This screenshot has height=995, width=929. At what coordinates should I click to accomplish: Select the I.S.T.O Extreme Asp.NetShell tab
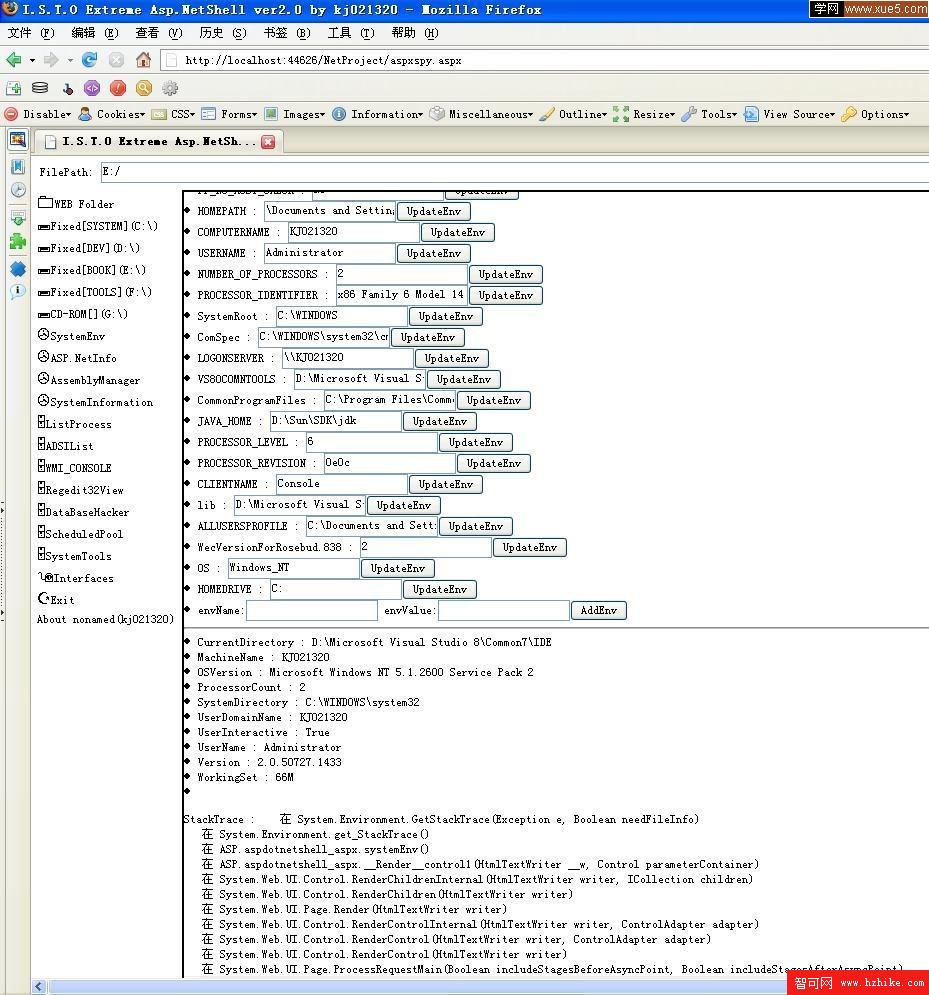(x=159, y=142)
